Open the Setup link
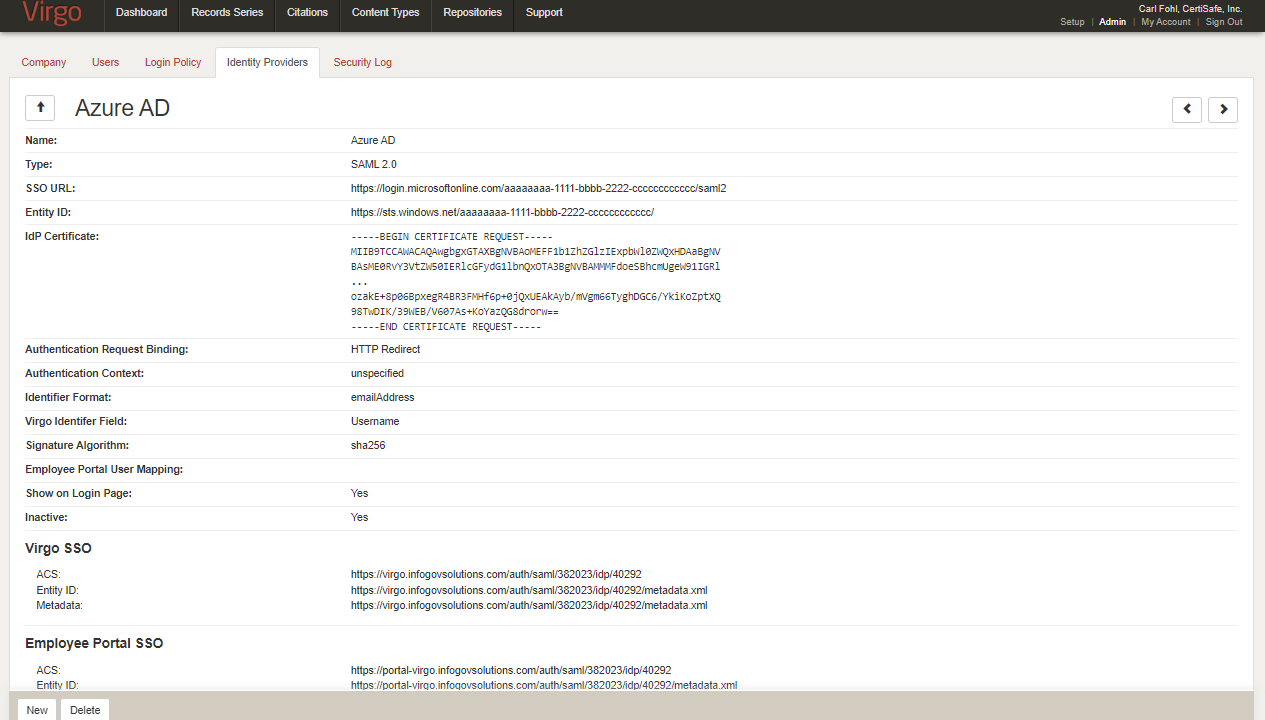 (x=1072, y=22)
